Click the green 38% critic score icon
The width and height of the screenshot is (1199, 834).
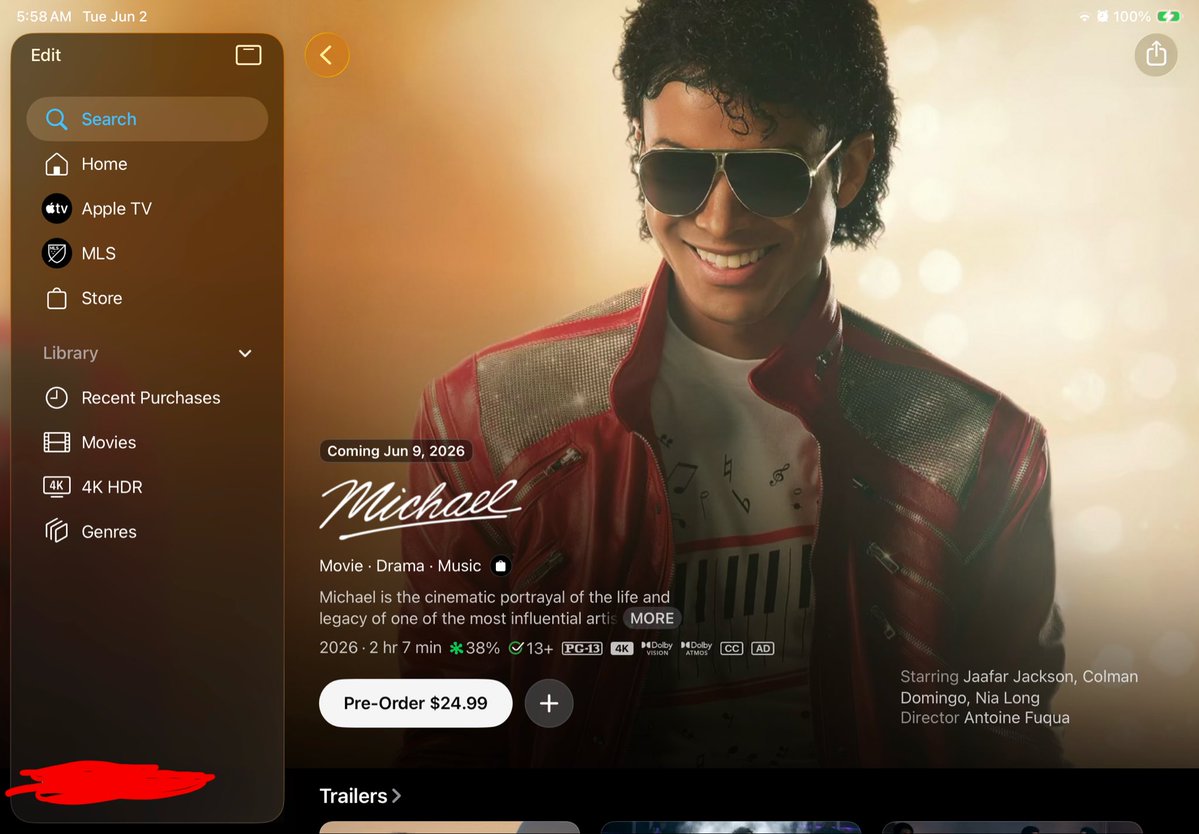coord(457,648)
